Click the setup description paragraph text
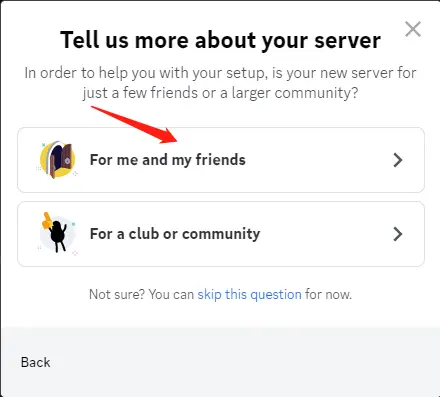Viewport: 440px width, 397px height. (220, 83)
